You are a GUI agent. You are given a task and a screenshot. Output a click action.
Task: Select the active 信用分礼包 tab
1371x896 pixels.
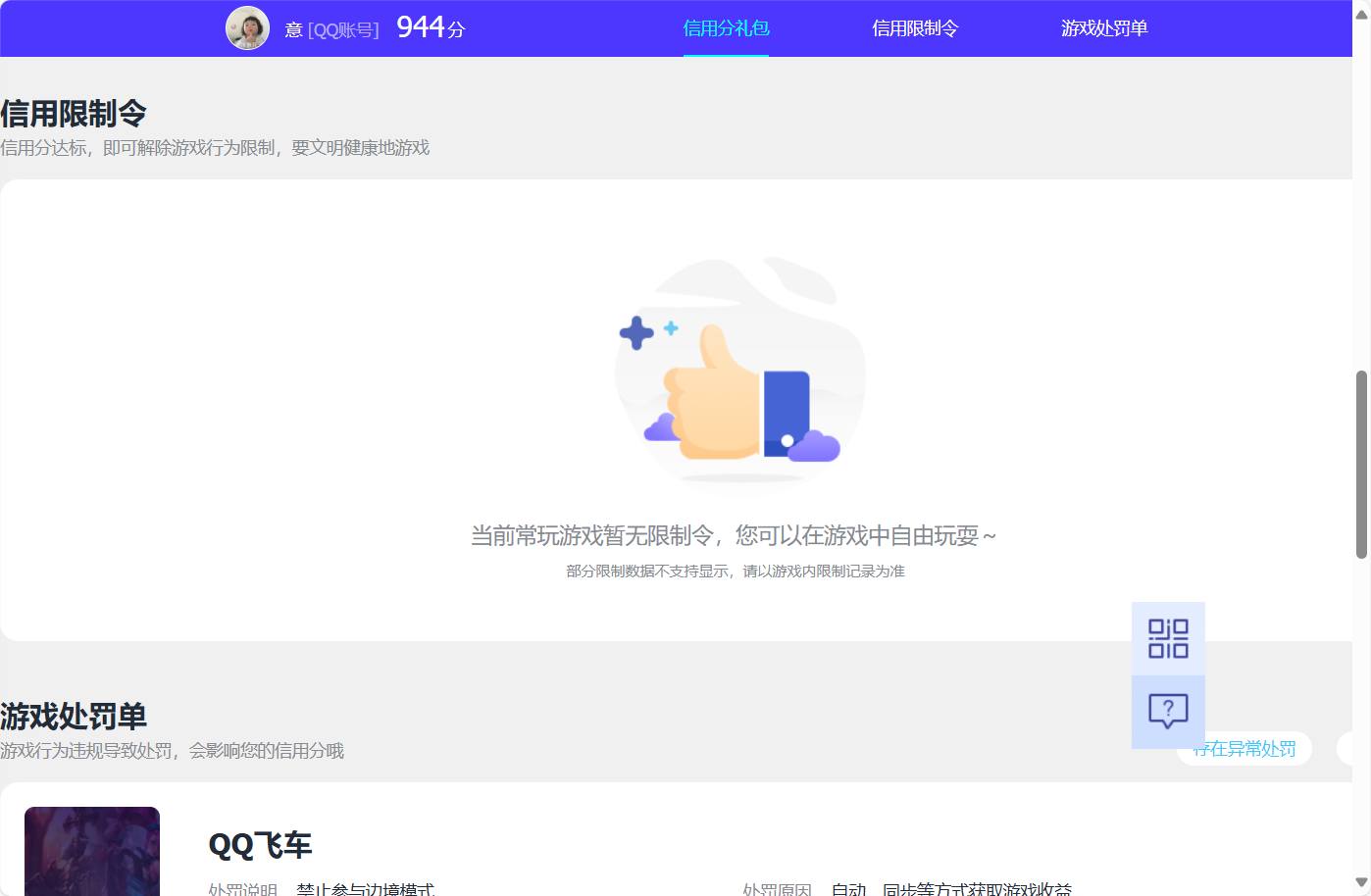[x=726, y=28]
